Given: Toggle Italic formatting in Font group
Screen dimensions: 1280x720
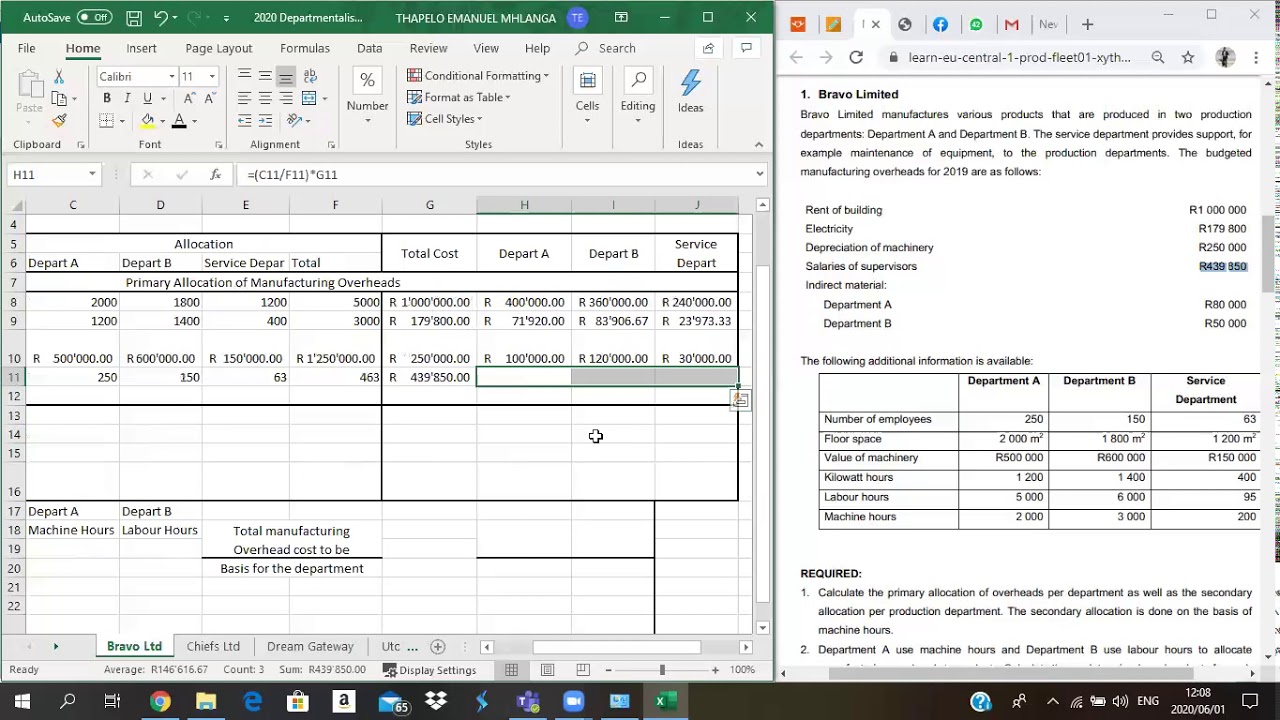Looking at the screenshot, I should click(x=127, y=98).
